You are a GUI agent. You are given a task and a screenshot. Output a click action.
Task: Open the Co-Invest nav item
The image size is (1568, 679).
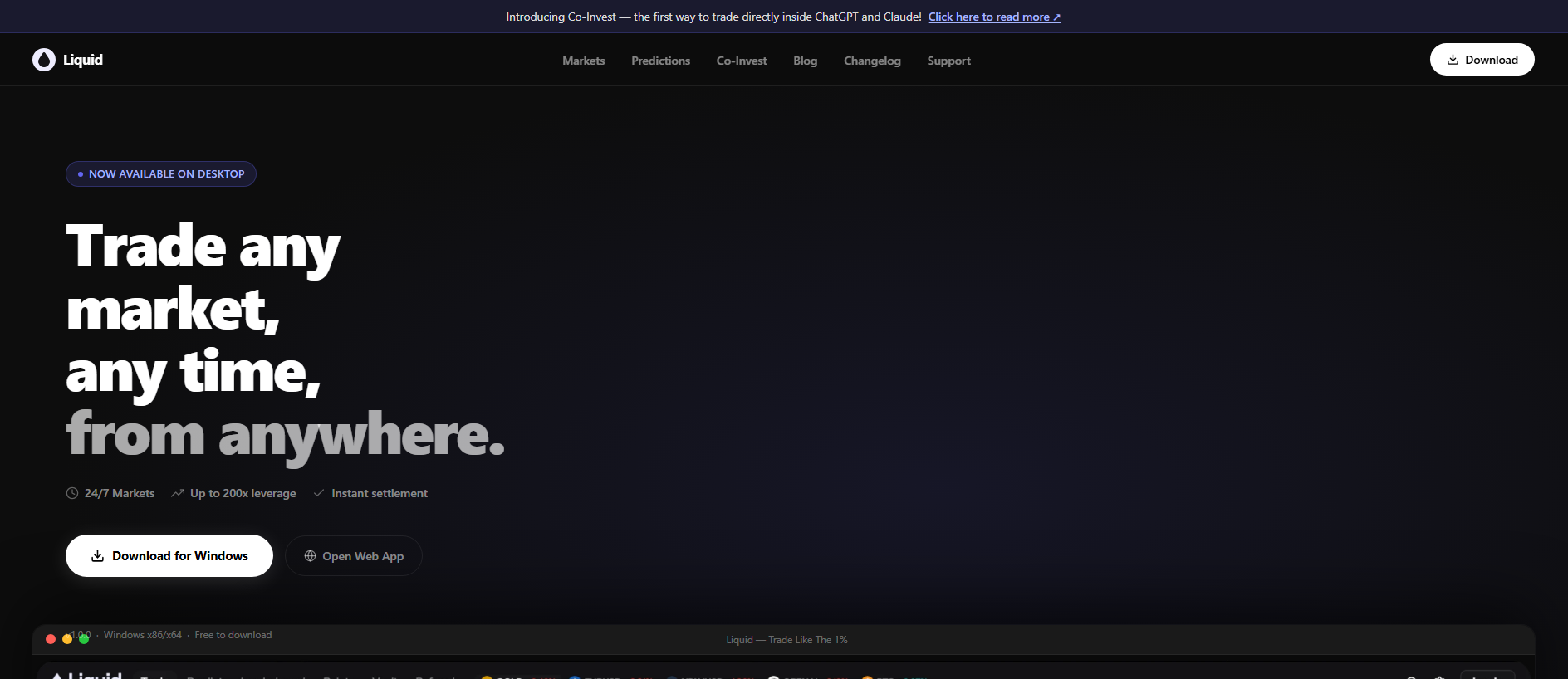pos(742,61)
